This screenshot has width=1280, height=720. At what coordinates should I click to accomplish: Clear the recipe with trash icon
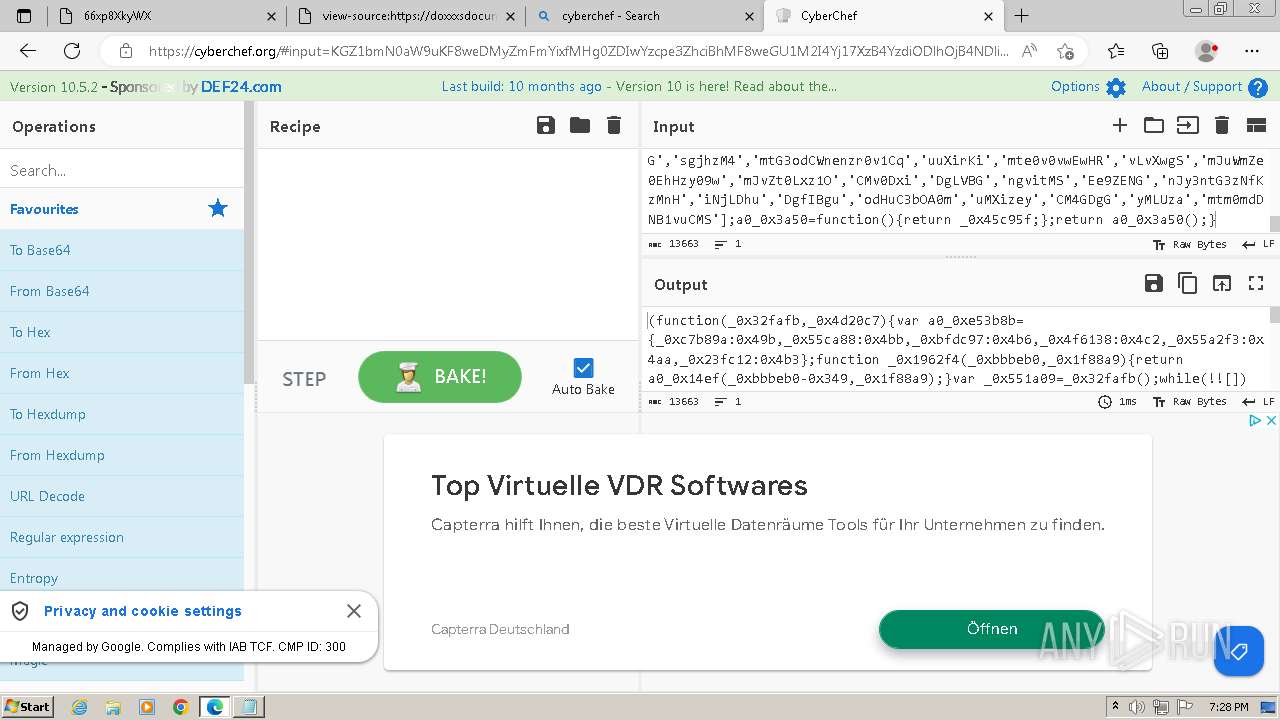(x=614, y=125)
